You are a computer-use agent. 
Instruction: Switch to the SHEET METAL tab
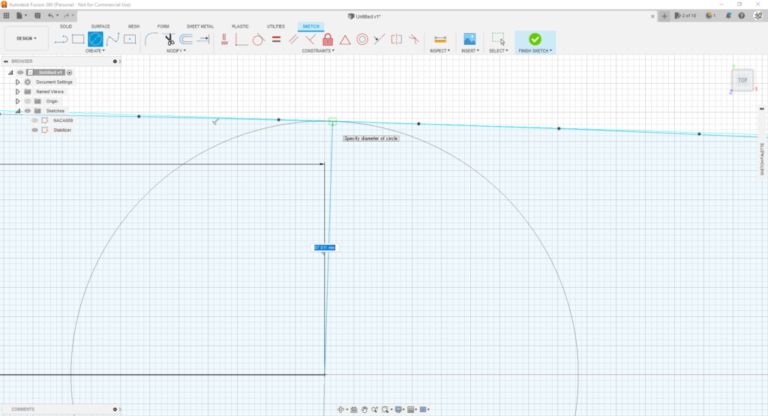pyautogui.click(x=200, y=26)
